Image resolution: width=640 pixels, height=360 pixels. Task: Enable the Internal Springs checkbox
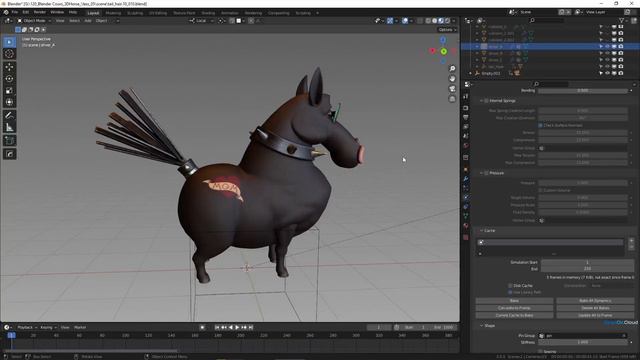click(x=486, y=101)
